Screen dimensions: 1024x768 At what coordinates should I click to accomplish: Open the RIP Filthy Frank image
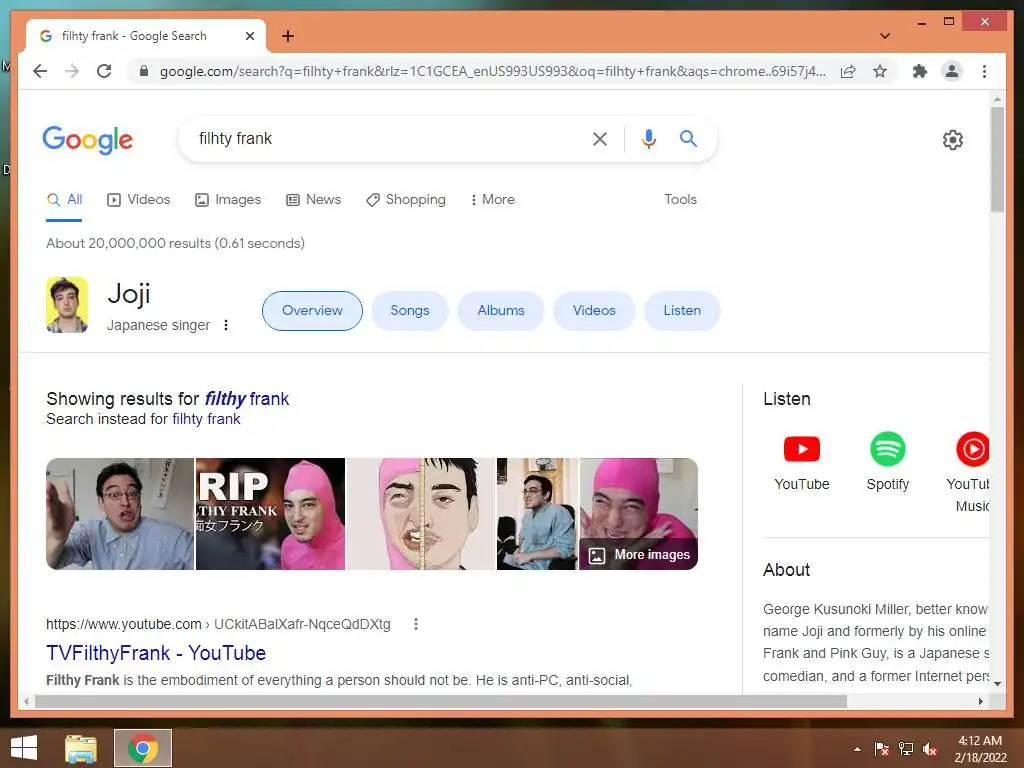[270, 514]
